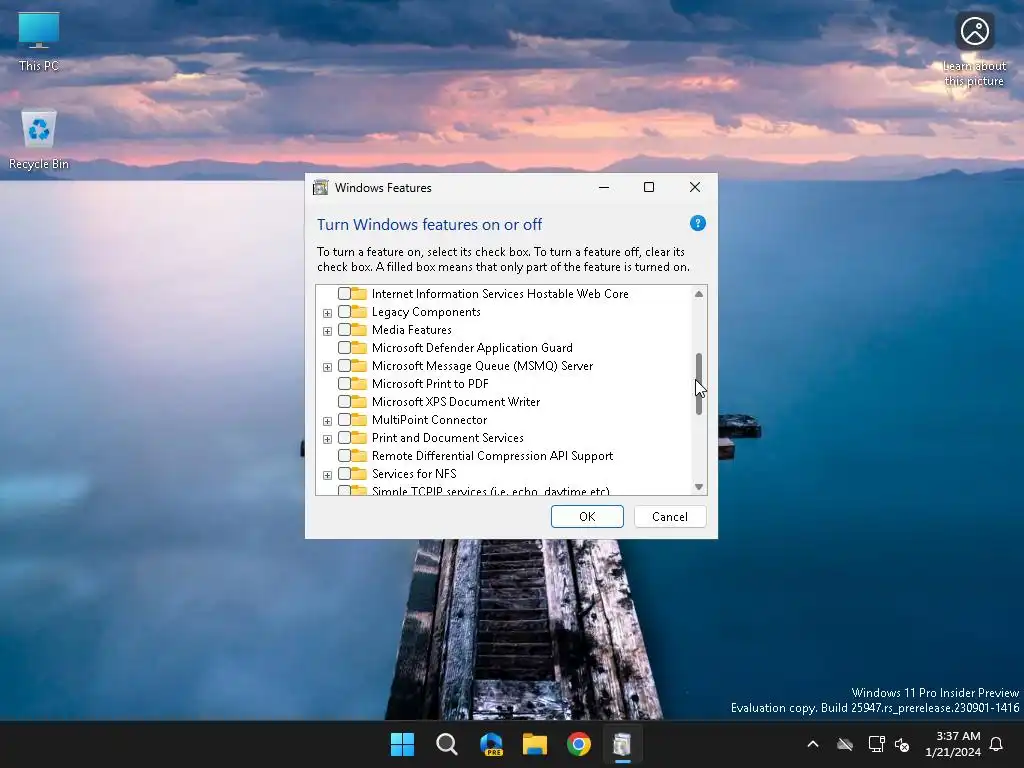Screen dimensions: 1024x768
Task: Toggle Print and Document Services checkbox
Action: (x=344, y=438)
